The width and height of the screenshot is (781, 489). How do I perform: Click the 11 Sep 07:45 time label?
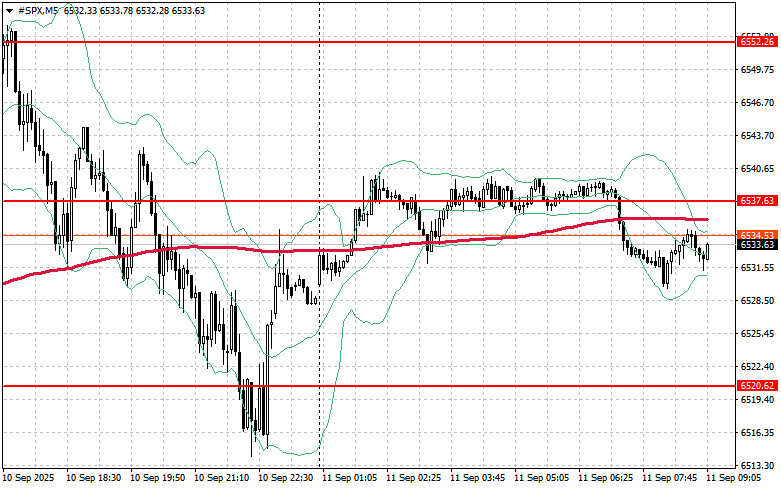(670, 478)
